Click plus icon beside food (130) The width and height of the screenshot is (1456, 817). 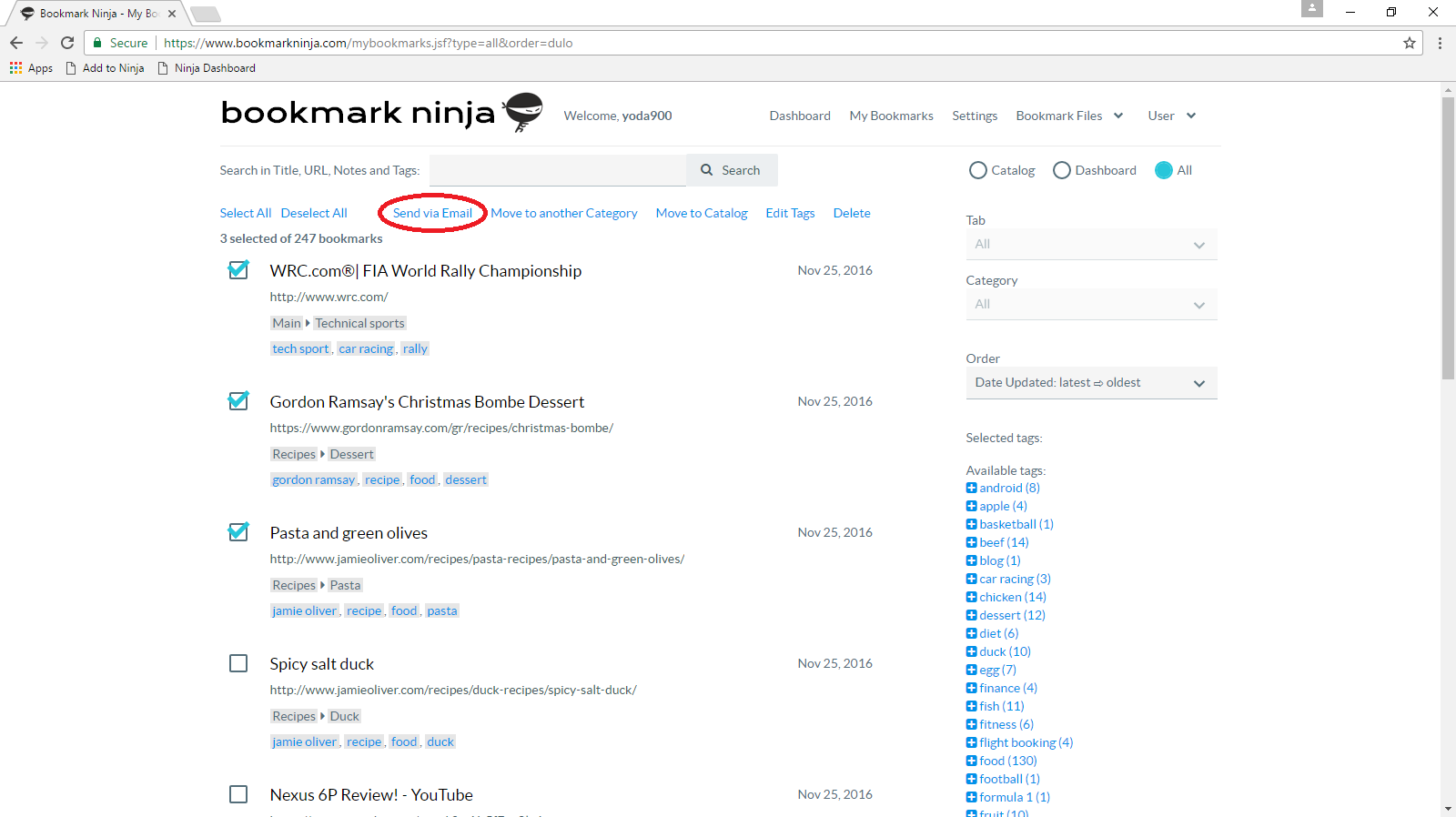(971, 761)
